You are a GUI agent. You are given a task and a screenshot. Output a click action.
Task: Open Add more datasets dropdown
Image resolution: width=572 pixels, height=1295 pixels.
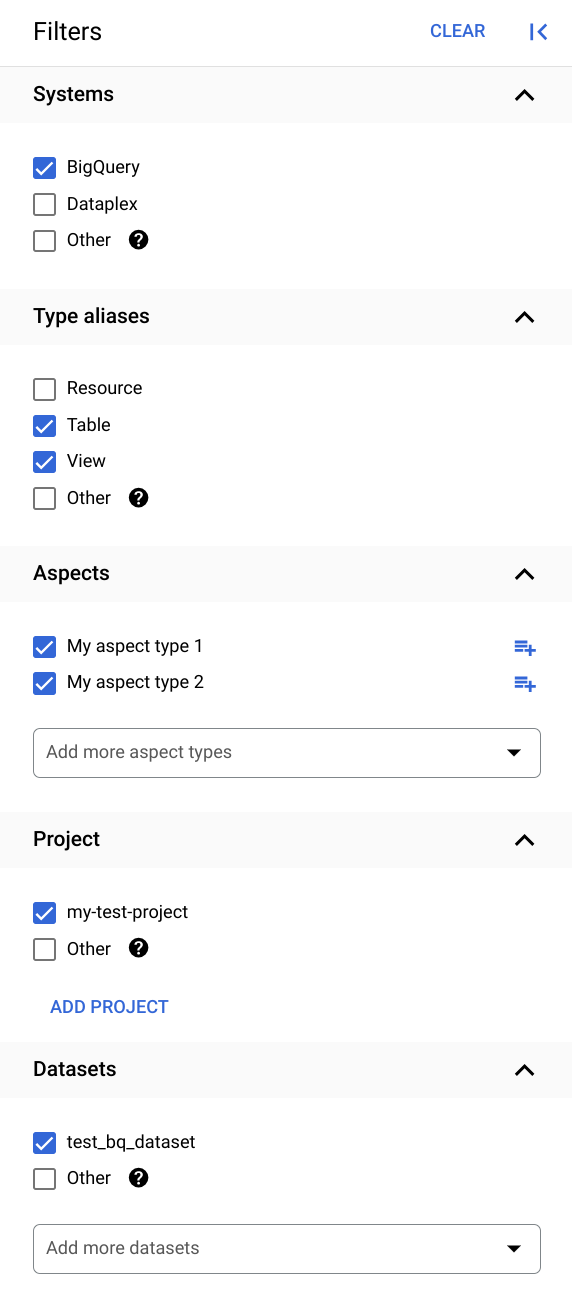(x=287, y=1249)
